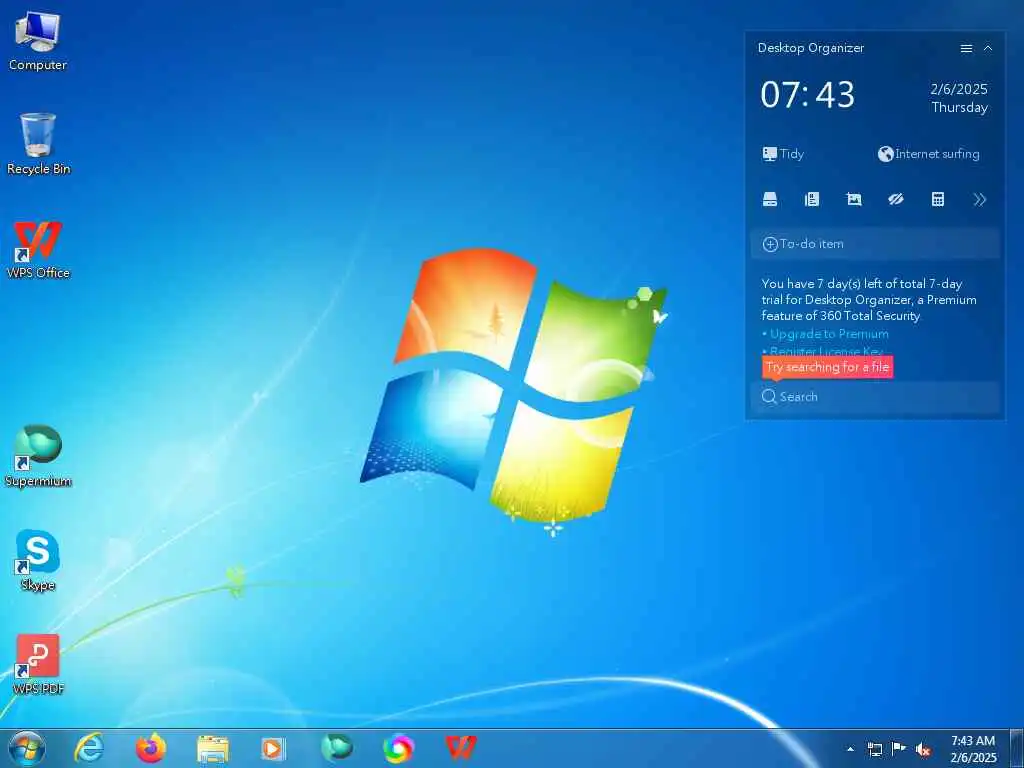Click the 'Try searching for a file' tooltip
The image size is (1024, 768).
click(x=827, y=367)
